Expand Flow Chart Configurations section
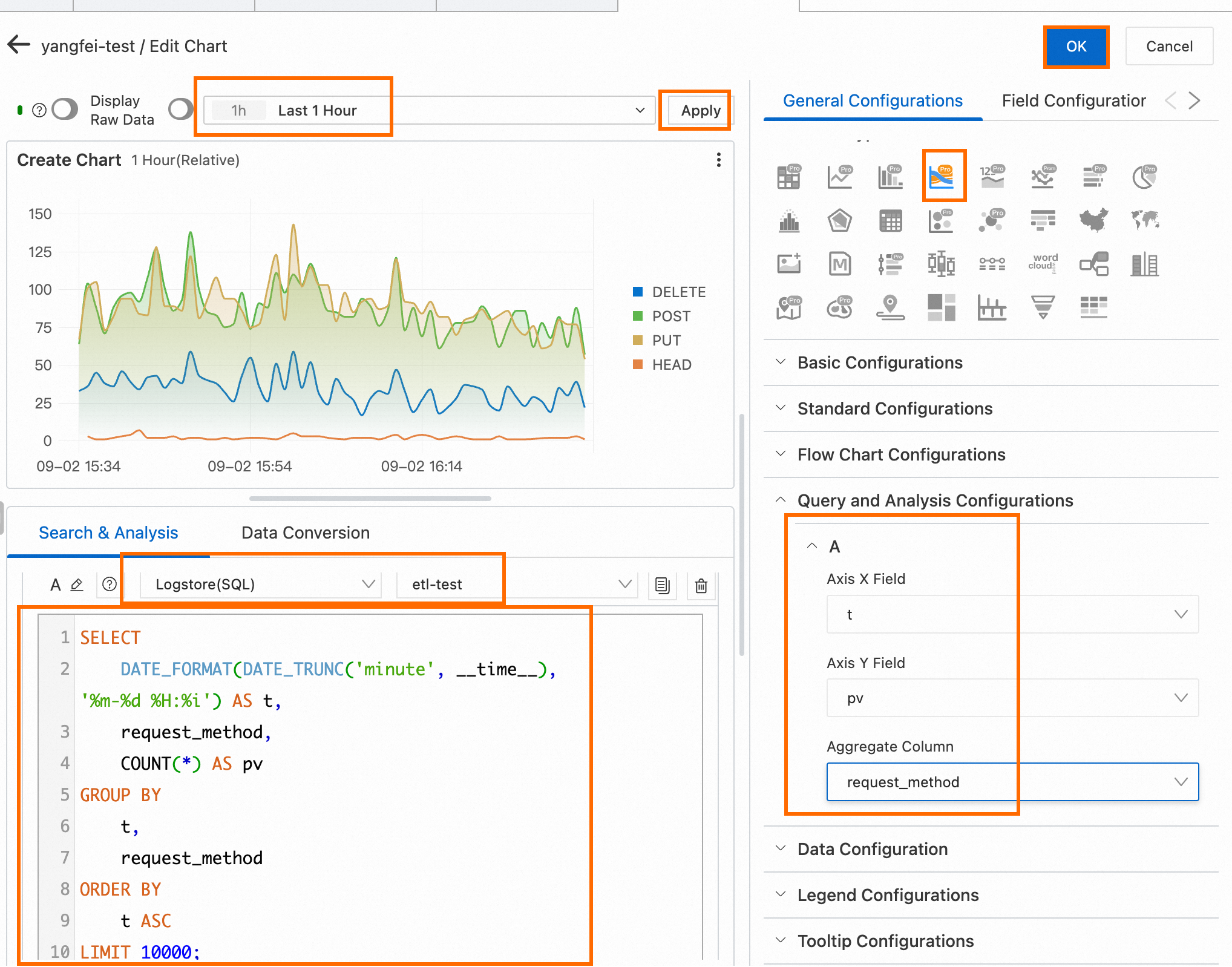 pos(991,454)
